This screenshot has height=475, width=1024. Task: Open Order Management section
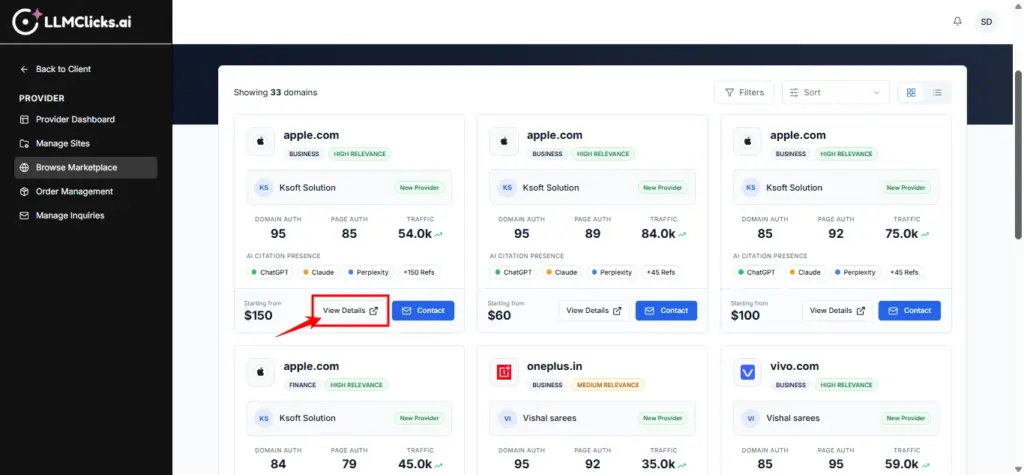(73, 191)
